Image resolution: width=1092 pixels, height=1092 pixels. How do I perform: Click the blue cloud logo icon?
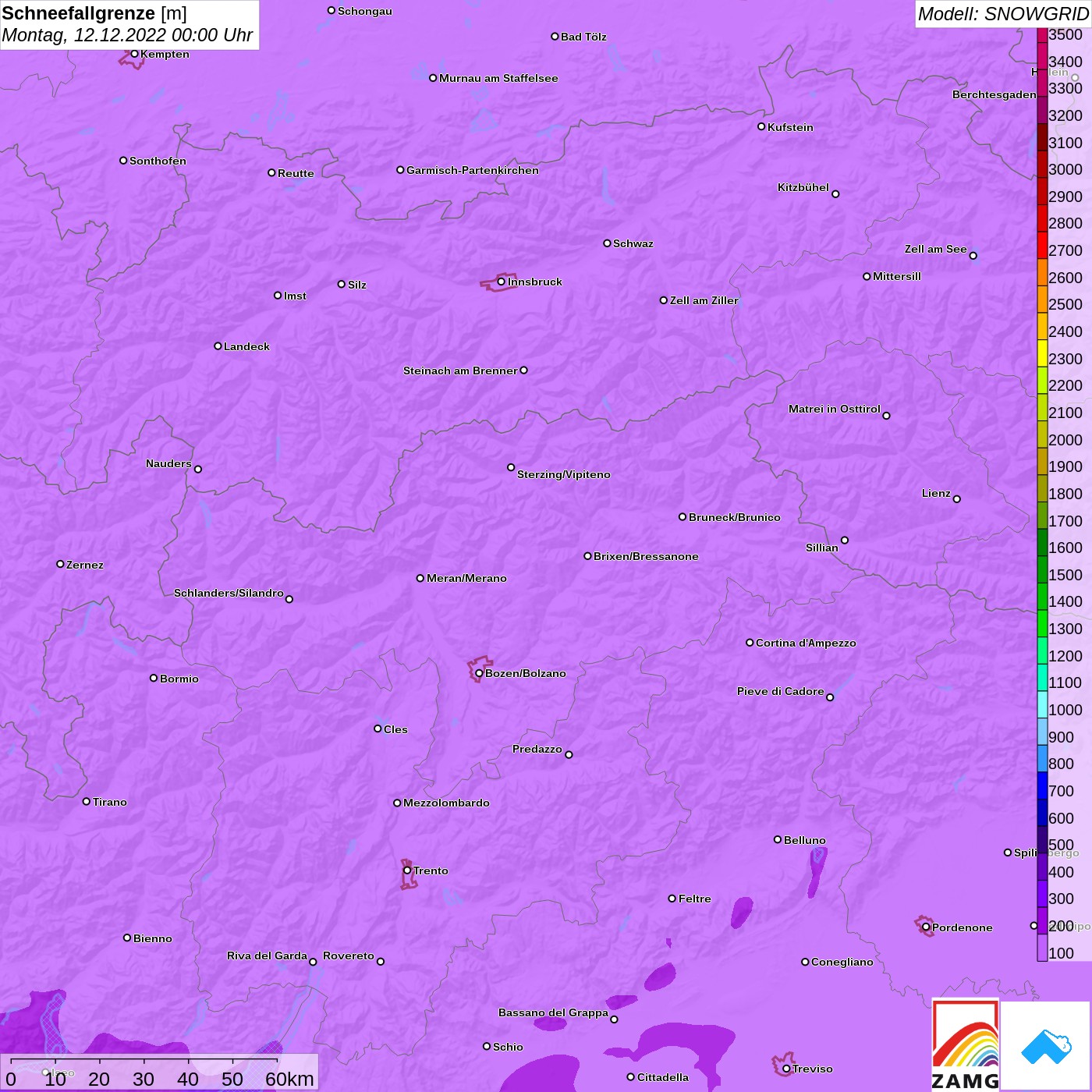(1046, 1047)
